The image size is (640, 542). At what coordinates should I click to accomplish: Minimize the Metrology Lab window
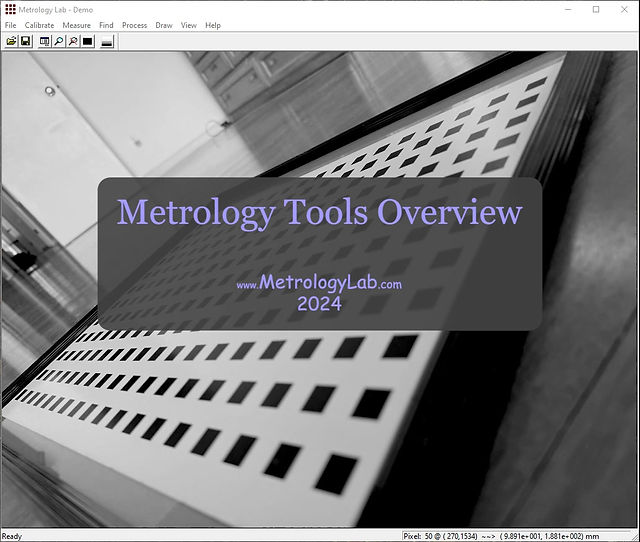(x=568, y=9)
